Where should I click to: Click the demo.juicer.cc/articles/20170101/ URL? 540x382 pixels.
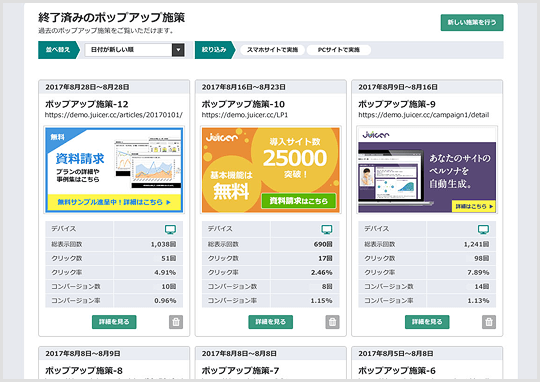pyautogui.click(x=114, y=115)
